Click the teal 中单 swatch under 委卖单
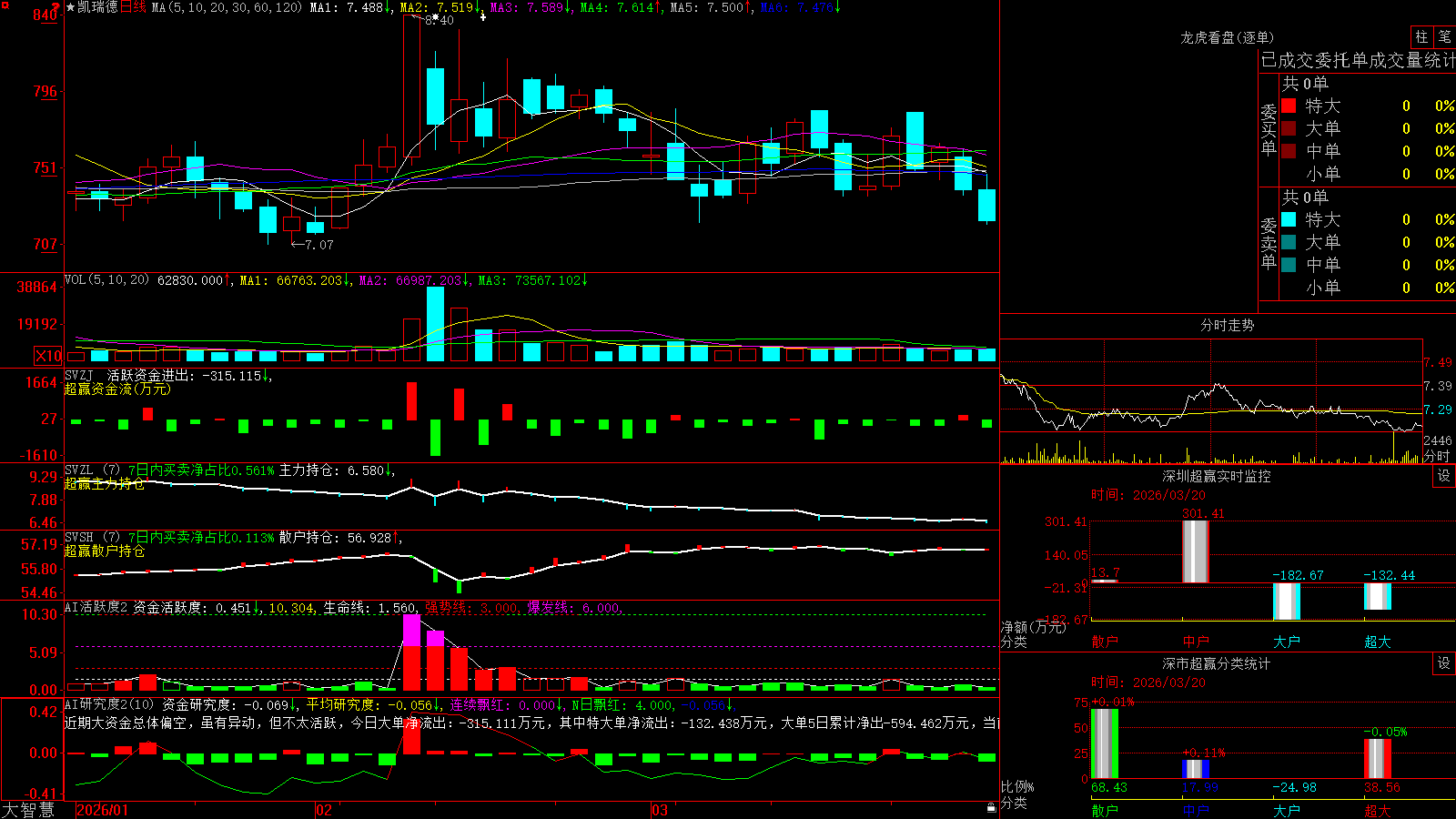1456x819 pixels. [1289, 265]
